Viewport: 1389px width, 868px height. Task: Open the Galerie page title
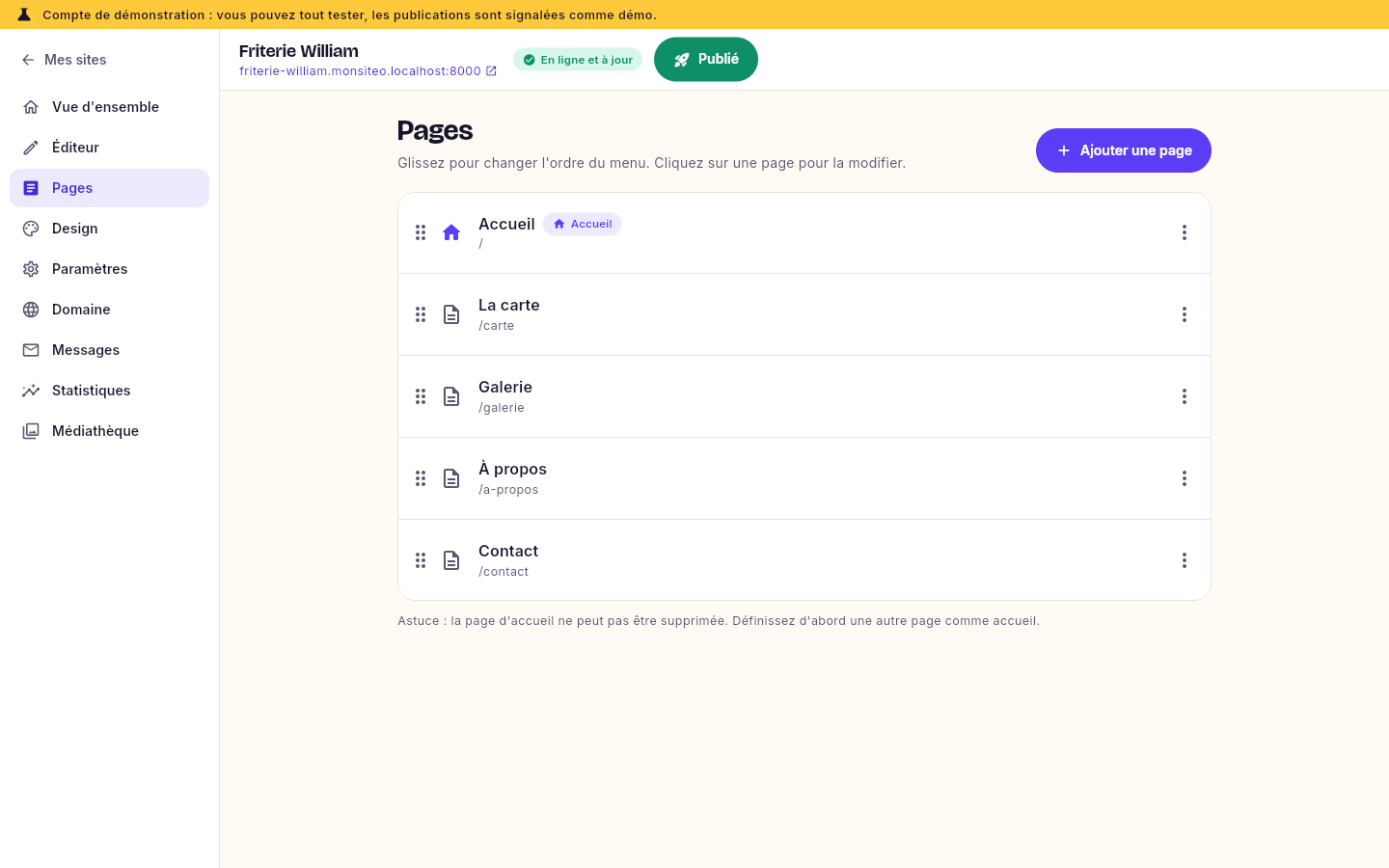coord(505,387)
